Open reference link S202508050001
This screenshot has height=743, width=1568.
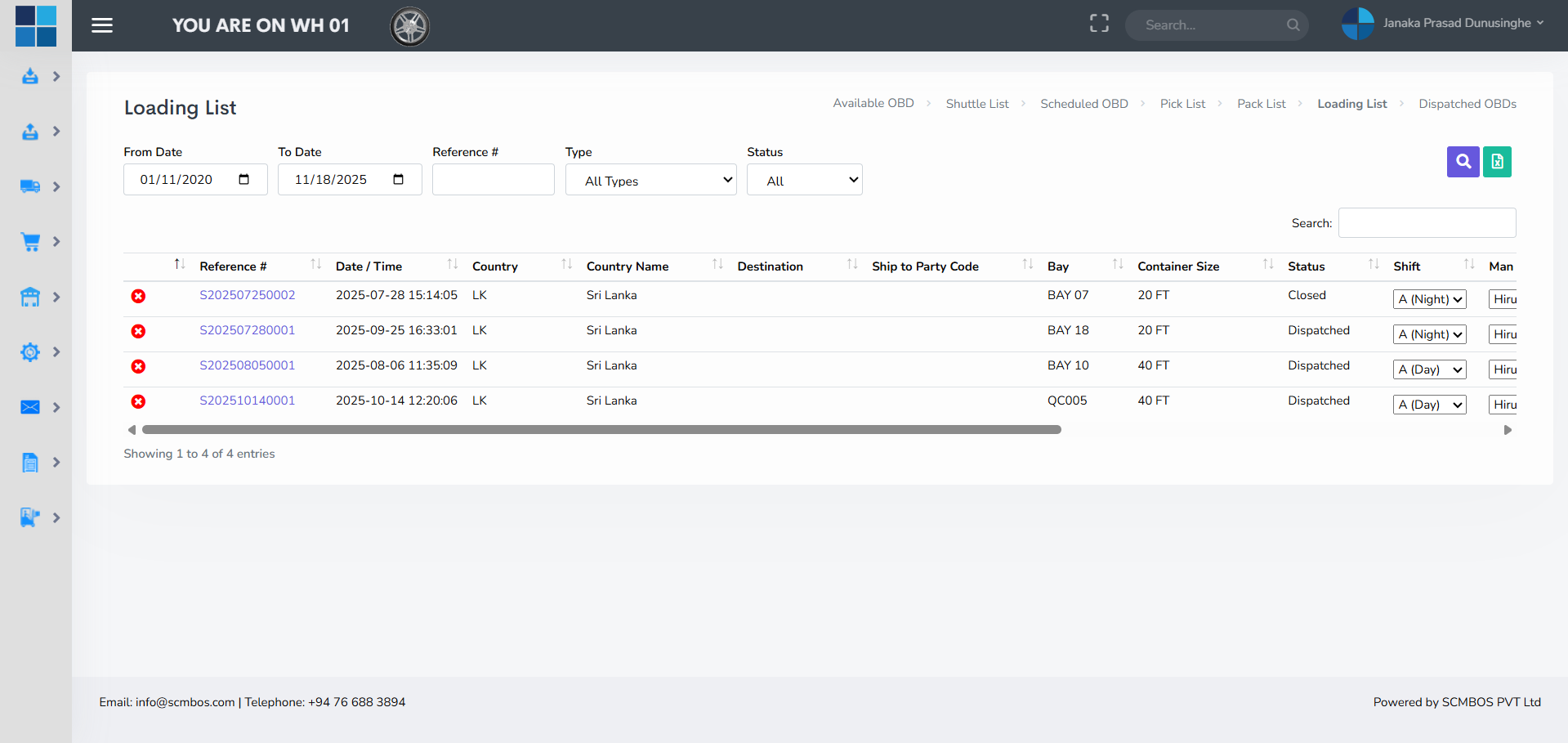pos(248,365)
